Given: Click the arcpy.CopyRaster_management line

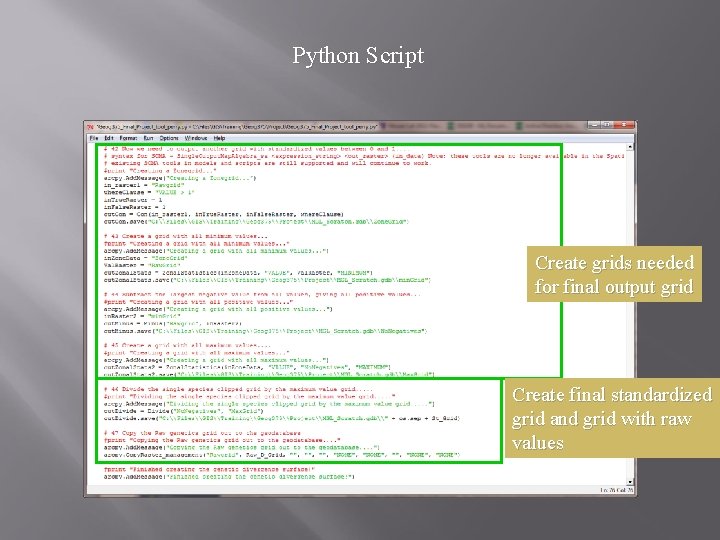Looking at the screenshot, I should click(282, 455).
